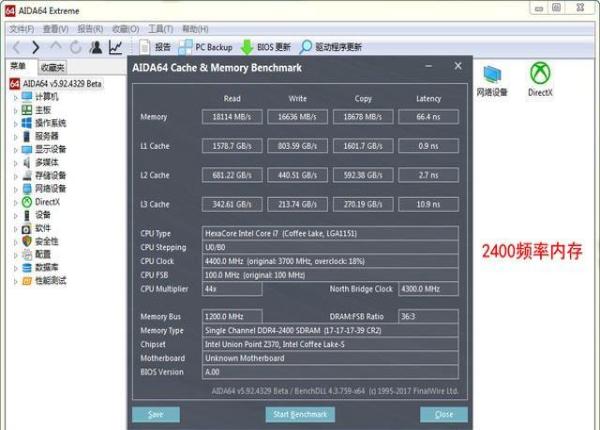Expand the 操作系统 tree node
Screen dimensions: 600x430
(14, 123)
